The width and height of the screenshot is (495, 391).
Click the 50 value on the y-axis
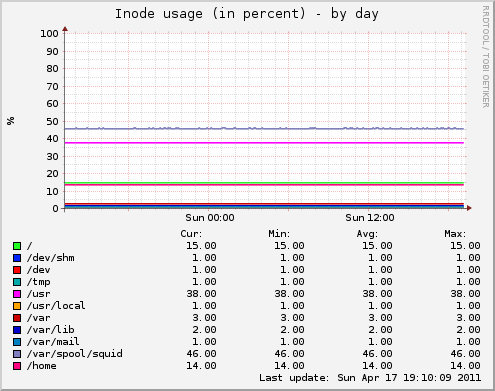click(x=52, y=122)
